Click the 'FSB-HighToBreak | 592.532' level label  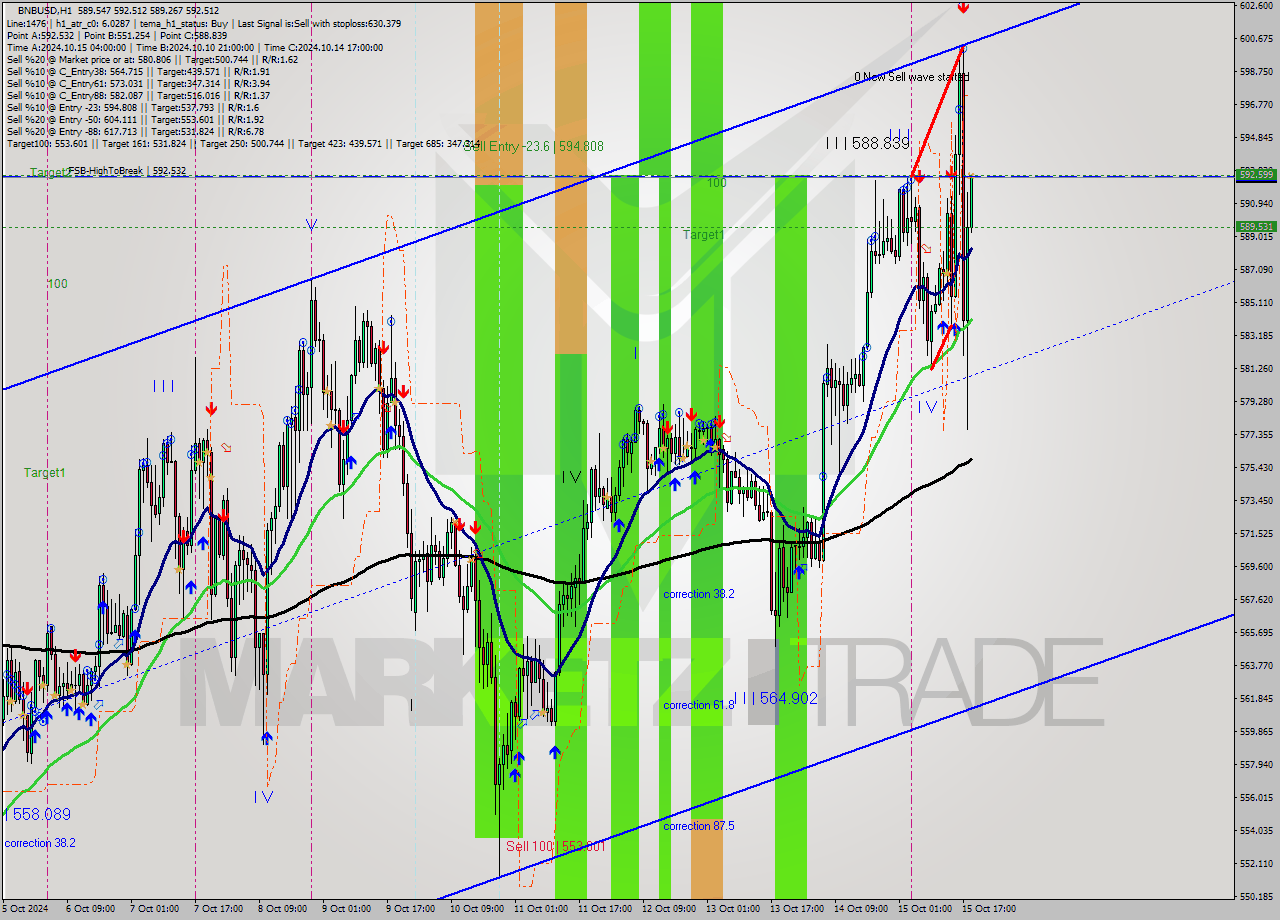[x=127, y=171]
